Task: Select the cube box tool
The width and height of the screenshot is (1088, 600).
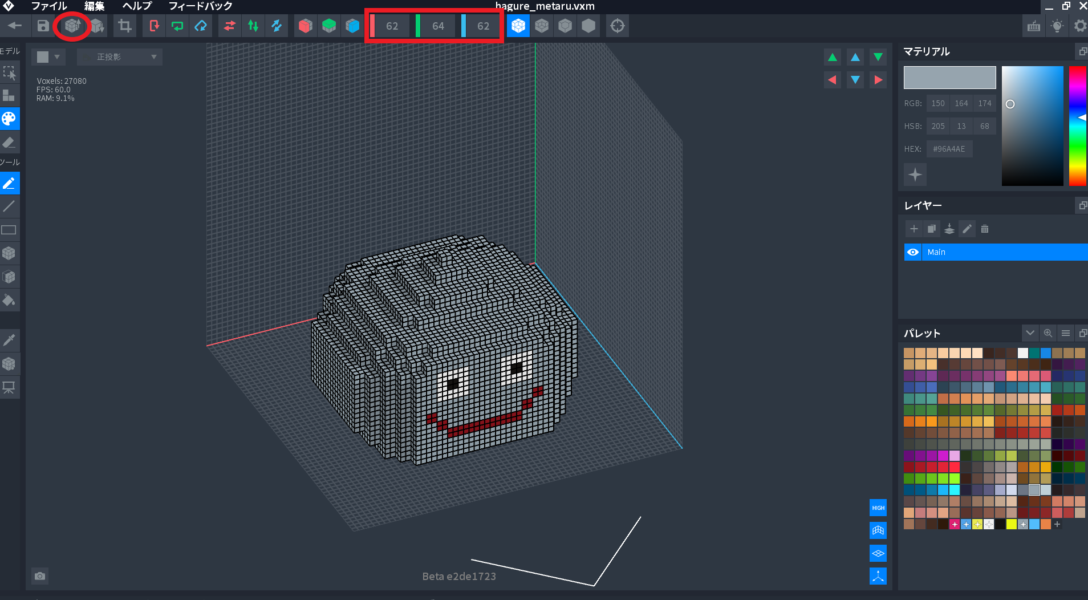Action: point(9,253)
